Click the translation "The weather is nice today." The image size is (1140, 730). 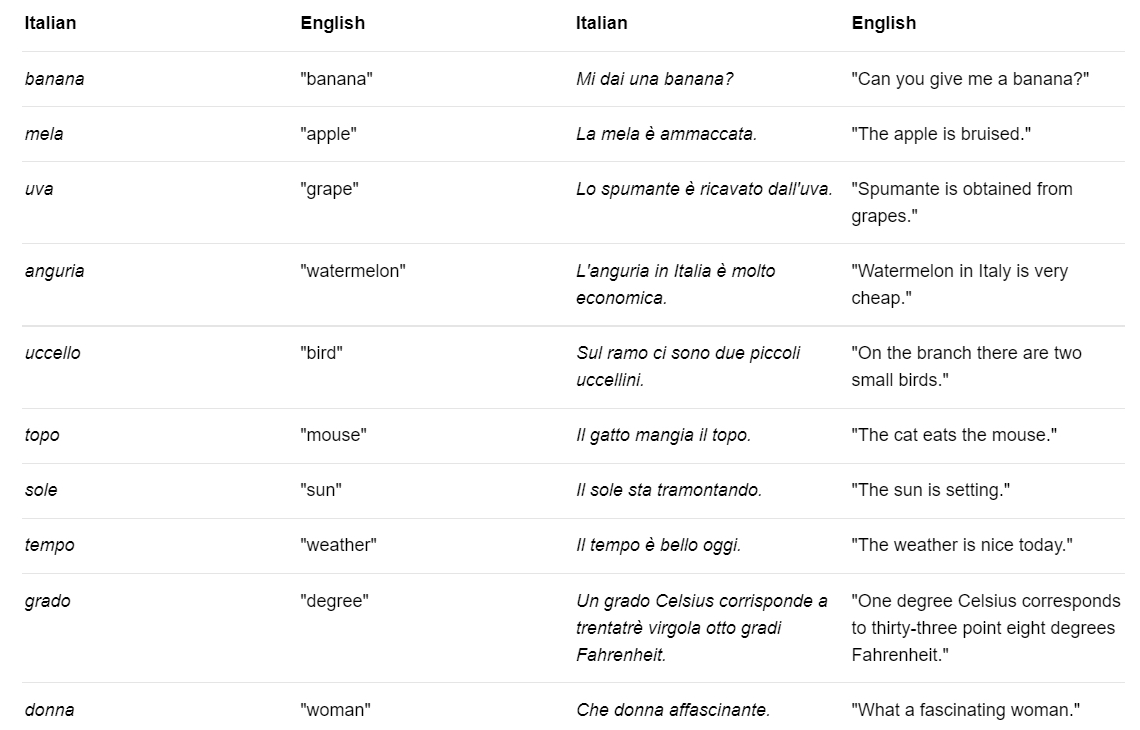tap(962, 545)
